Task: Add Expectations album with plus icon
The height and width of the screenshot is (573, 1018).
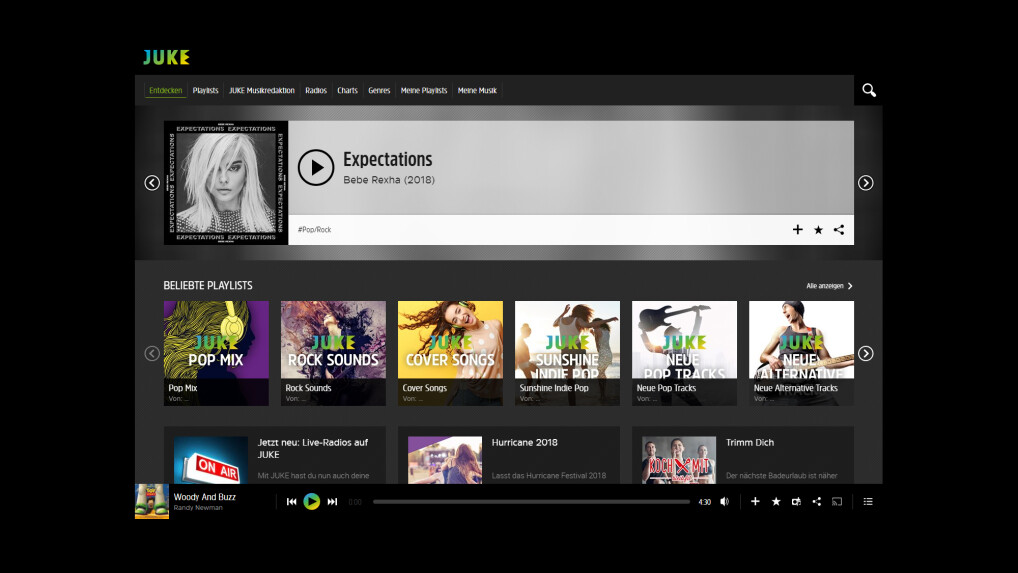Action: tap(797, 230)
